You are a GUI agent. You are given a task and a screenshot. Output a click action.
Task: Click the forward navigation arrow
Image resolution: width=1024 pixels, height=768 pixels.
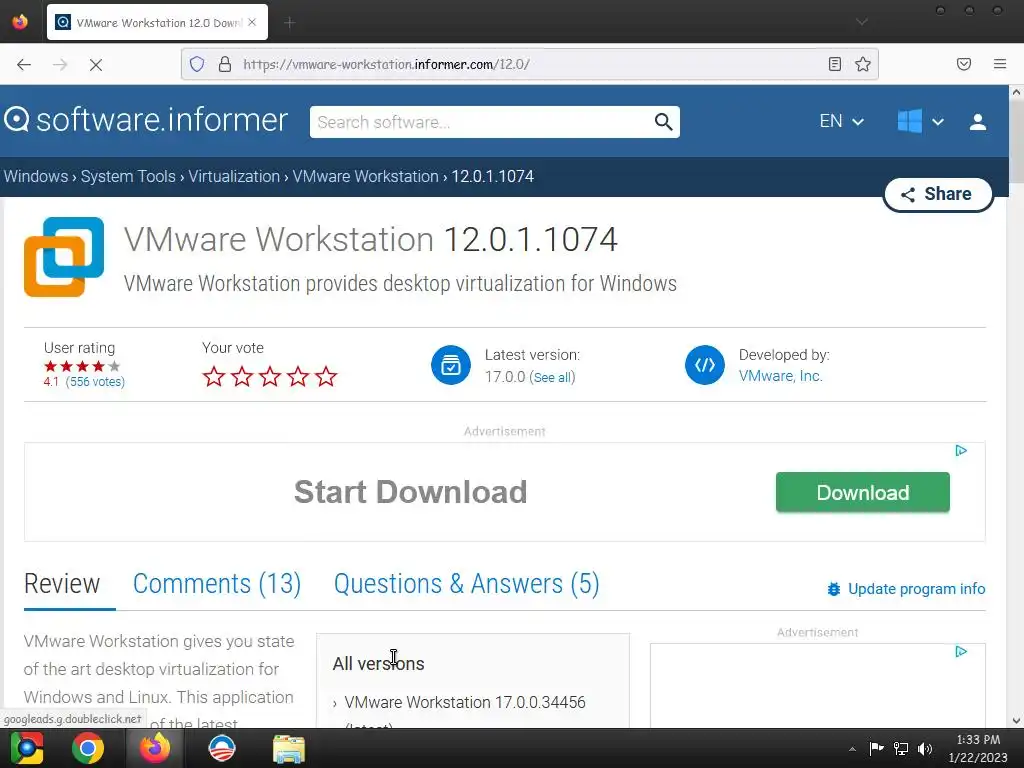[x=60, y=64]
